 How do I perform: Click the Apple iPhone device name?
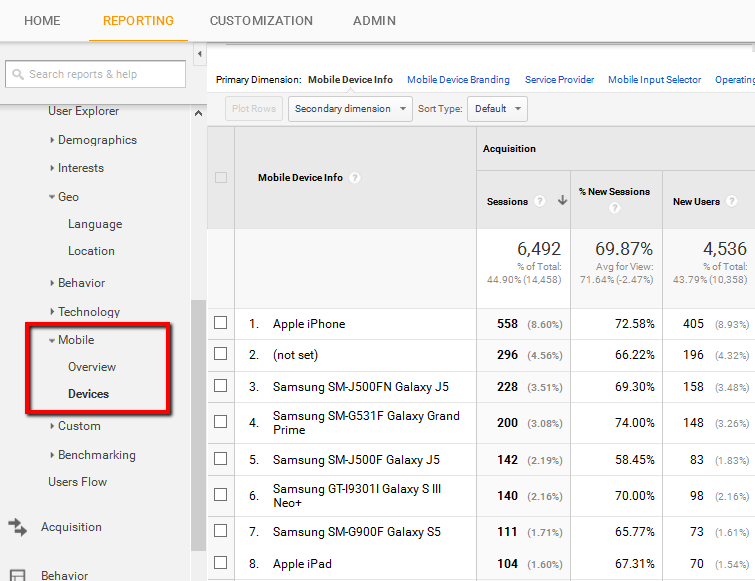(x=309, y=324)
